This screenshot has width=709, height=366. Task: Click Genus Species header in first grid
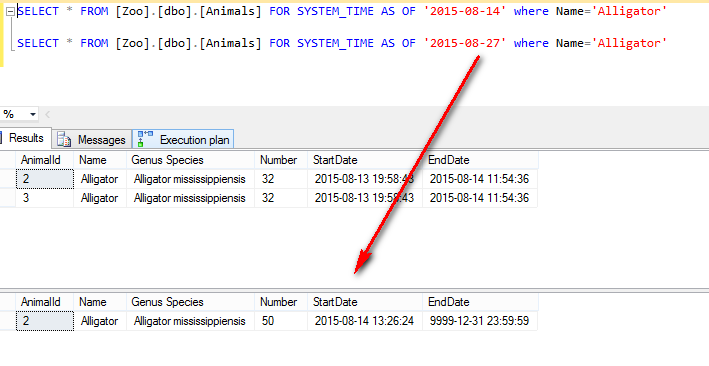click(190, 160)
